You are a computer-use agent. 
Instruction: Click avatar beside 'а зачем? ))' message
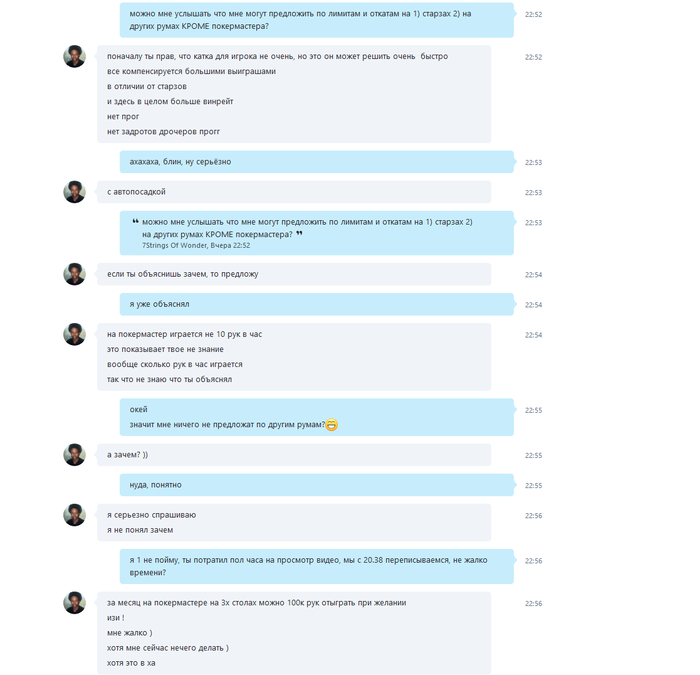[74, 455]
